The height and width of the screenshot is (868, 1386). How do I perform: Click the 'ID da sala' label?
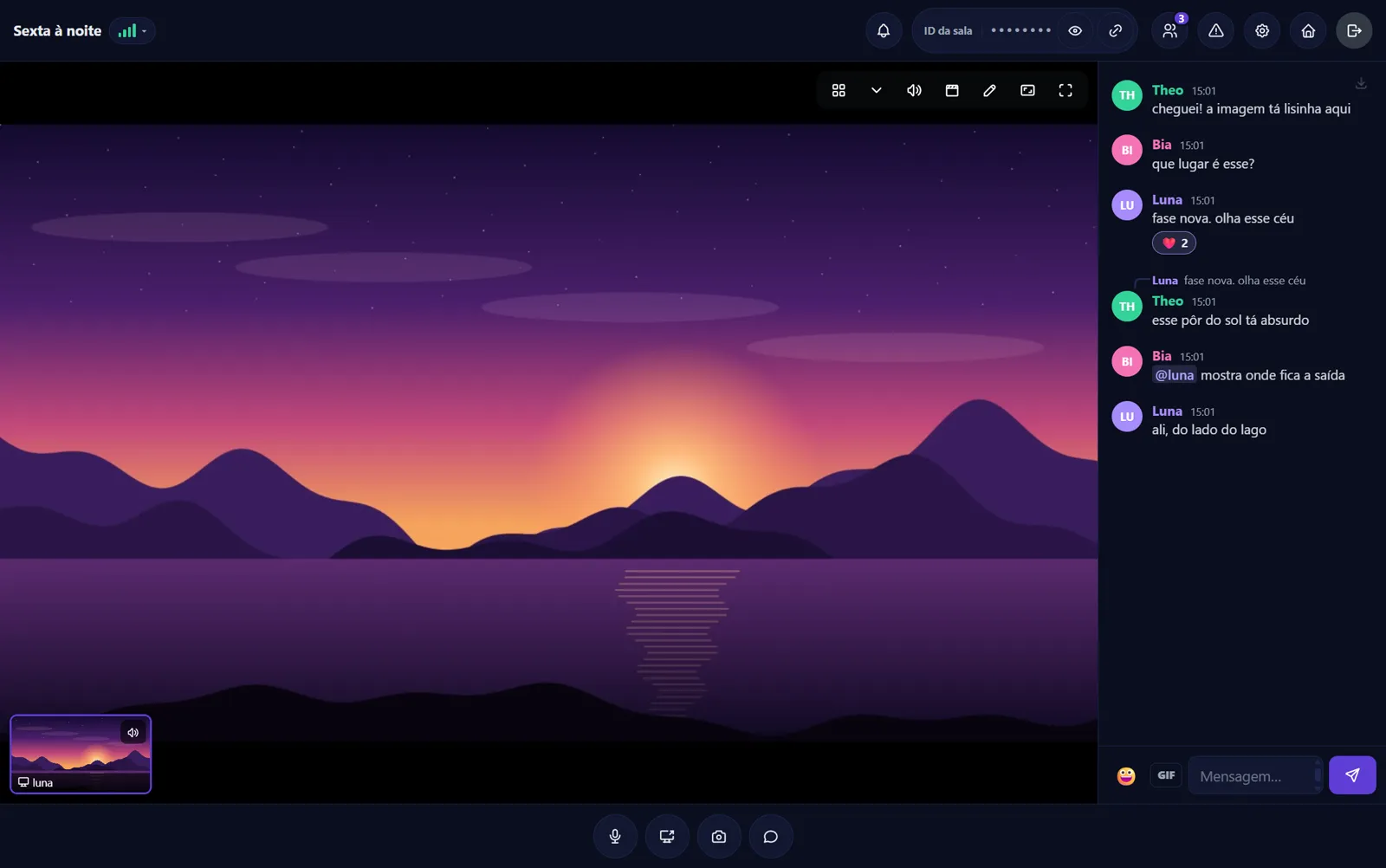point(948,31)
